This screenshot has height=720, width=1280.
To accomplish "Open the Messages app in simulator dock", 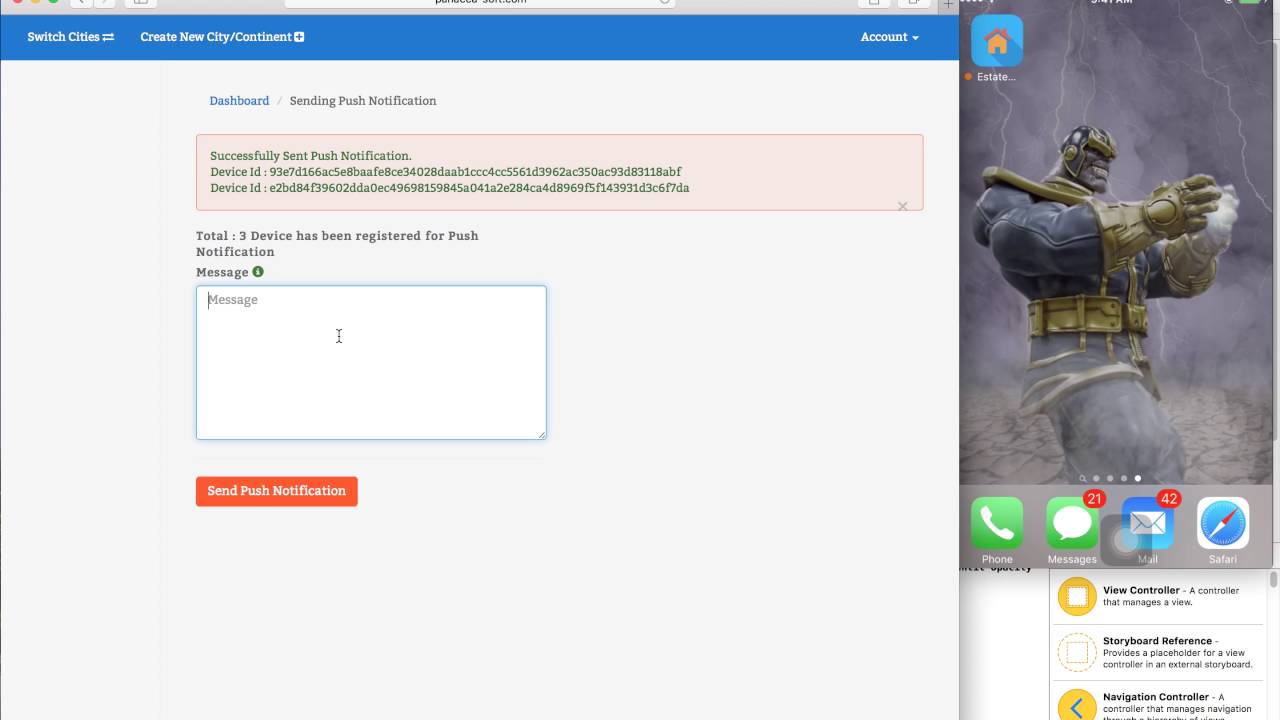I will click(1072, 523).
